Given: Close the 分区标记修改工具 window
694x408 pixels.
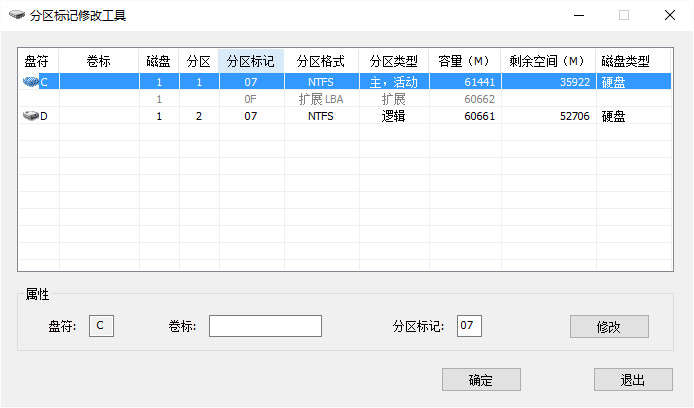Looking at the screenshot, I should click(670, 15).
